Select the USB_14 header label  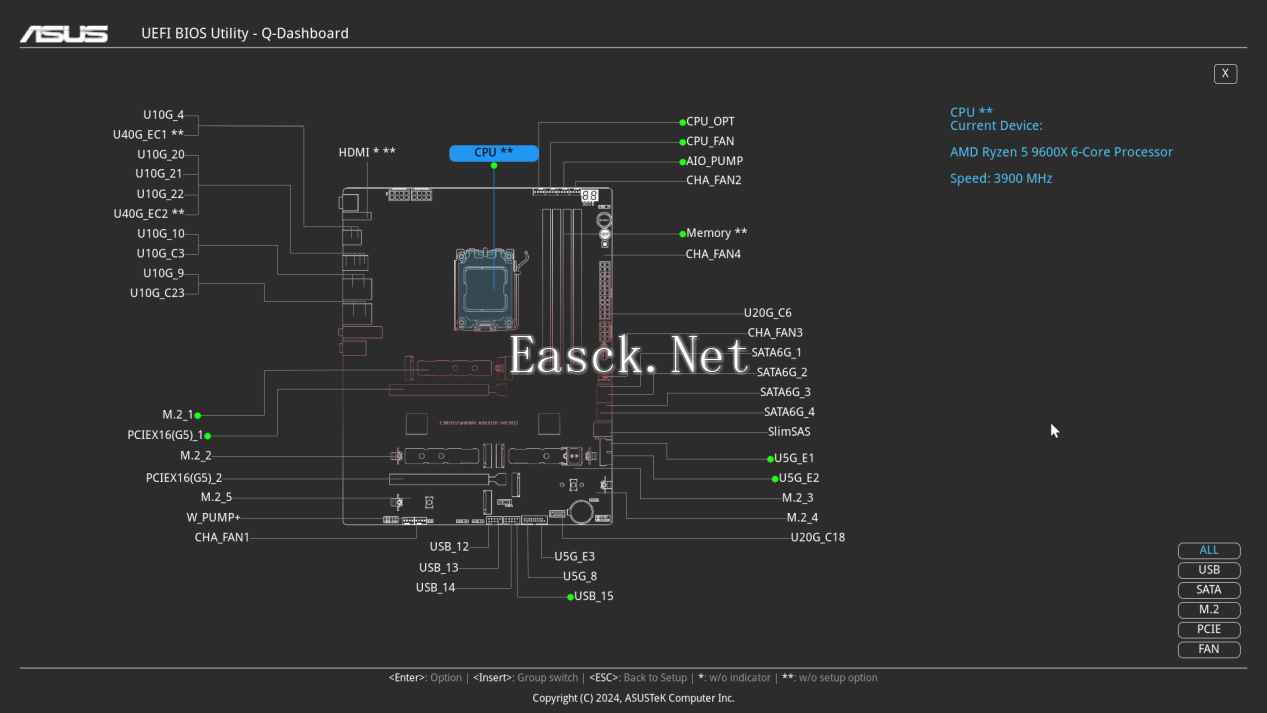435,588
